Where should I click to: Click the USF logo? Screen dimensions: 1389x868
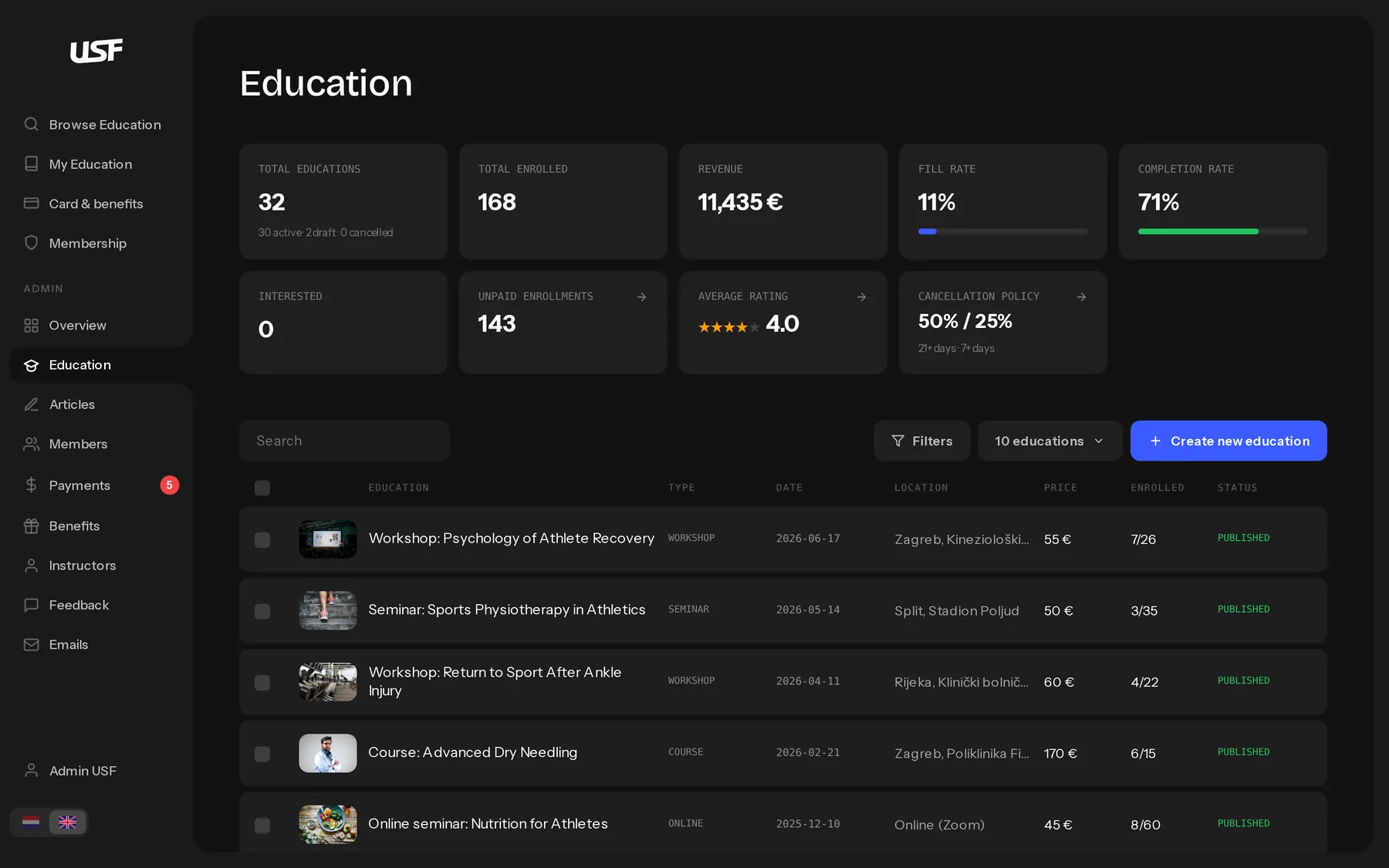pos(96,51)
